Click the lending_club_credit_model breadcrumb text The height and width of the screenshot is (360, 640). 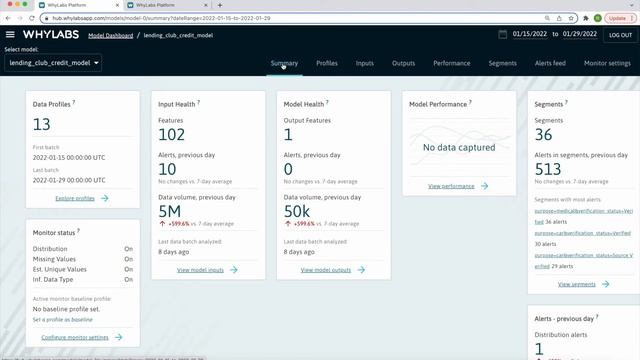point(178,36)
